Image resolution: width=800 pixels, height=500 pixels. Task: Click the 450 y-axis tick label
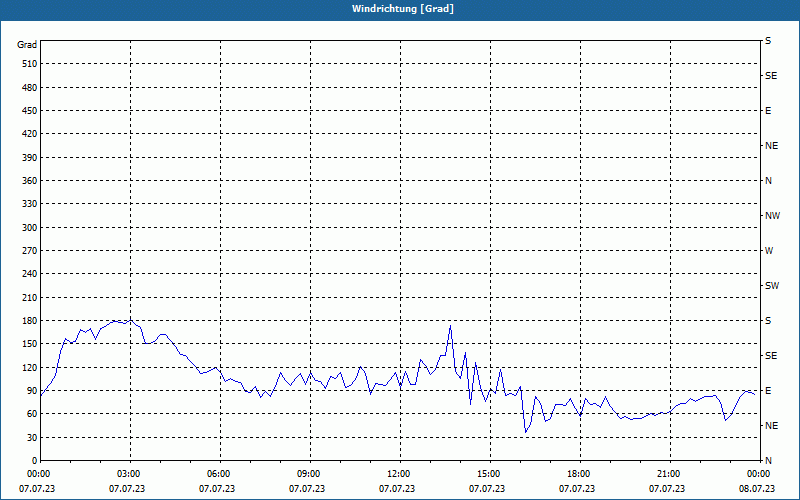tap(29, 111)
